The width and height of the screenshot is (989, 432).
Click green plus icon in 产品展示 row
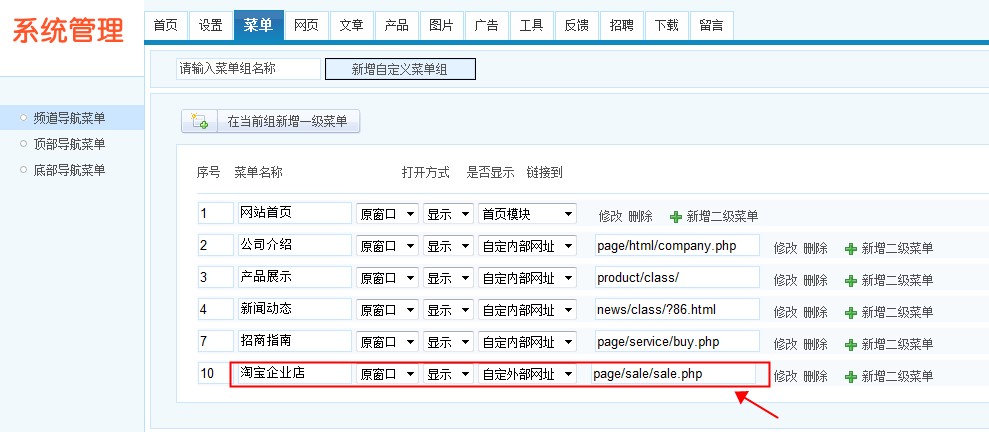tap(851, 280)
